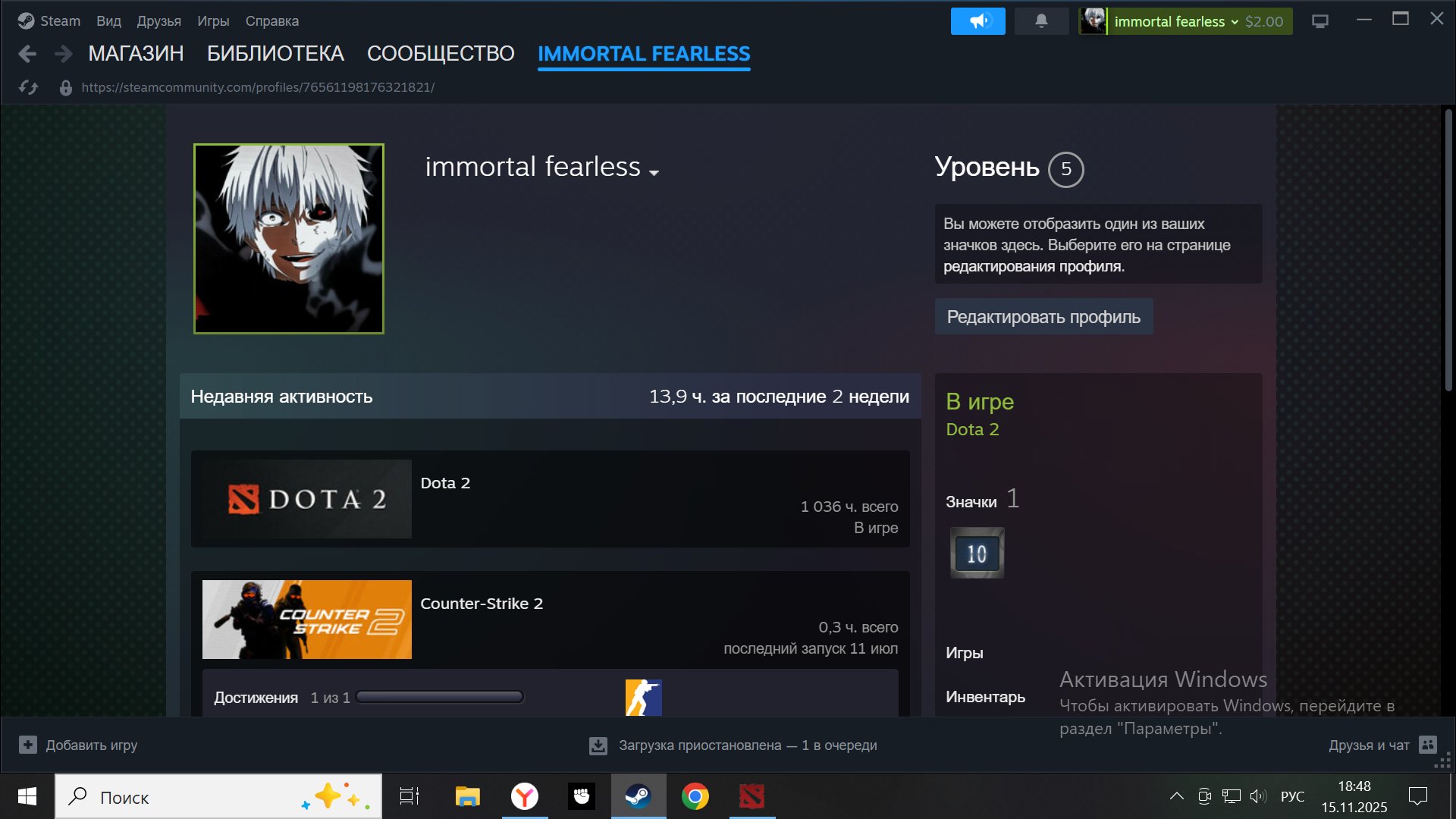1456x819 pixels.
Task: Click the Add game plus icon
Action: tap(28, 745)
